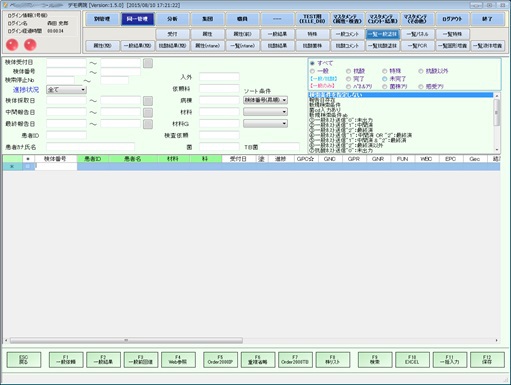Open the second sort condition dropdown
Image resolution: width=511 pixels, height=385 pixels.
[x=265, y=112]
